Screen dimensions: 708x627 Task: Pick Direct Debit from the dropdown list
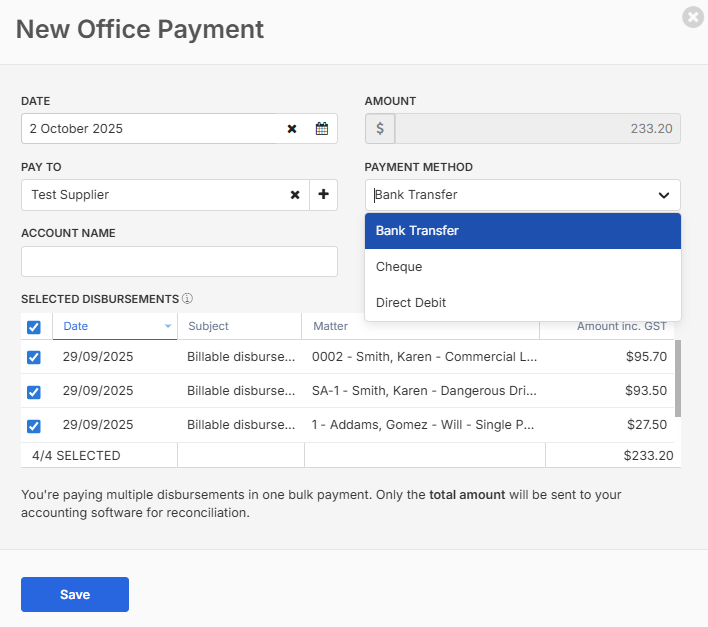pos(411,303)
